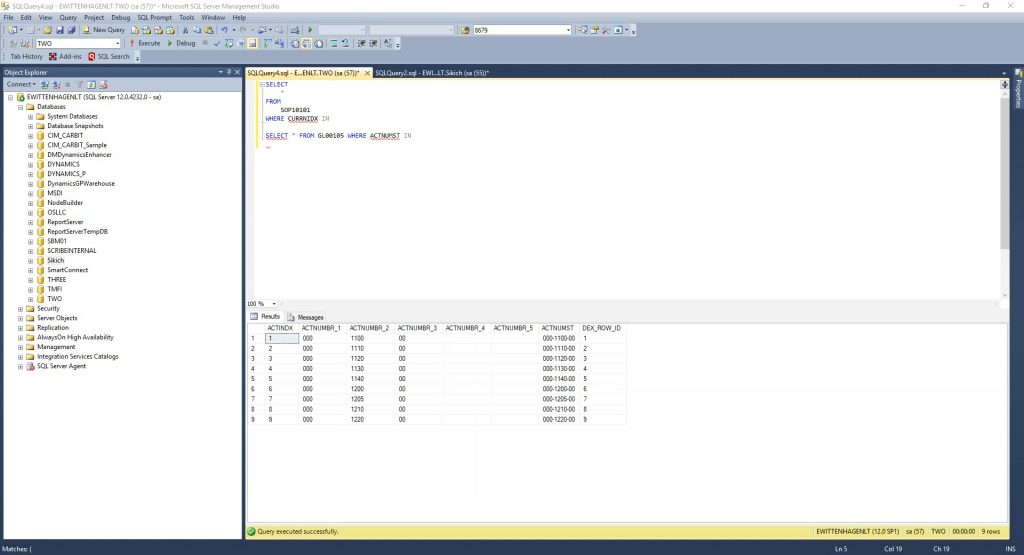1024x555 pixels.
Task: Select the Sikich database in the tree
Action: pos(55,260)
